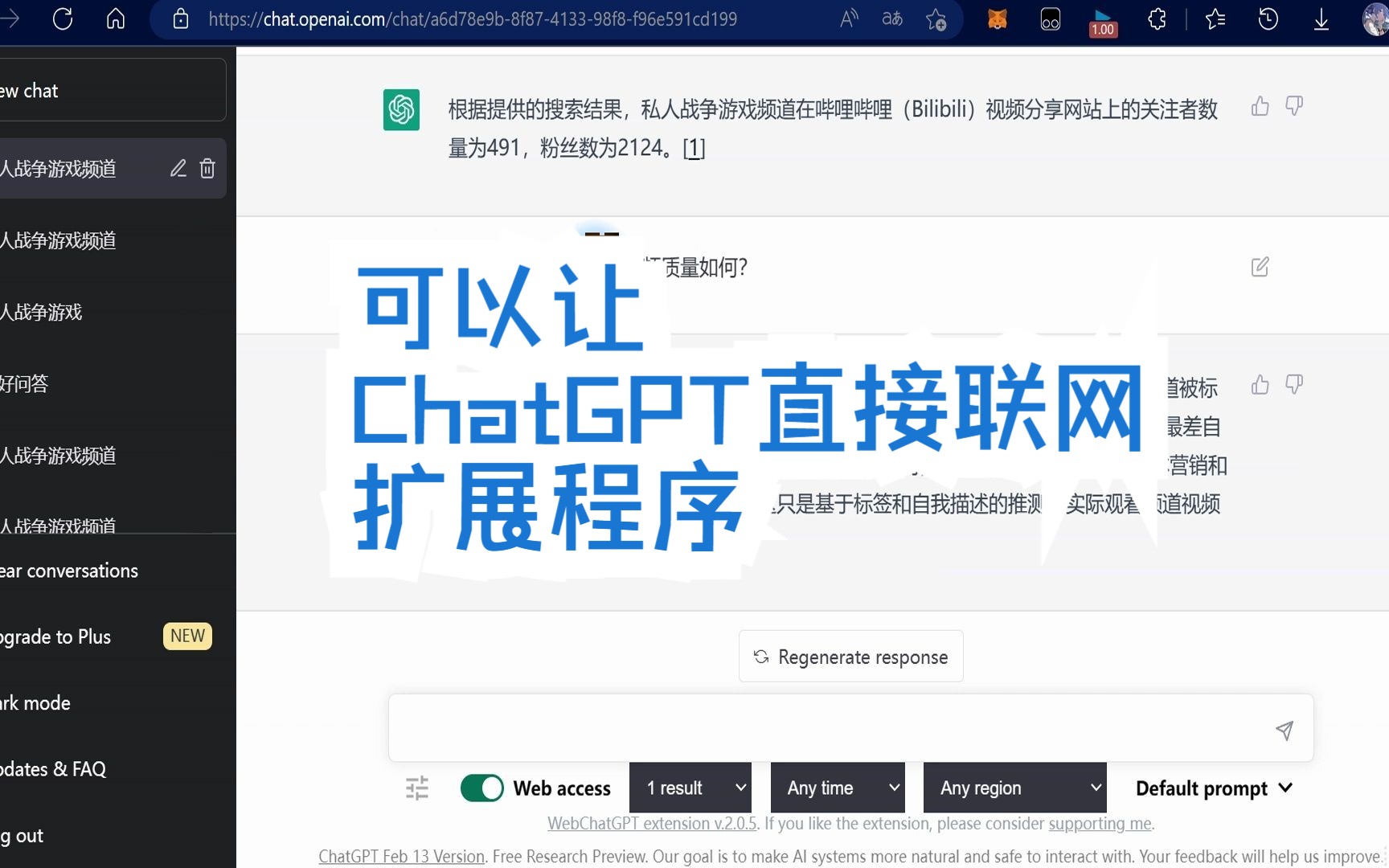Click the NEW badge beside Upgrade
The height and width of the screenshot is (868, 1389).
[187, 636]
